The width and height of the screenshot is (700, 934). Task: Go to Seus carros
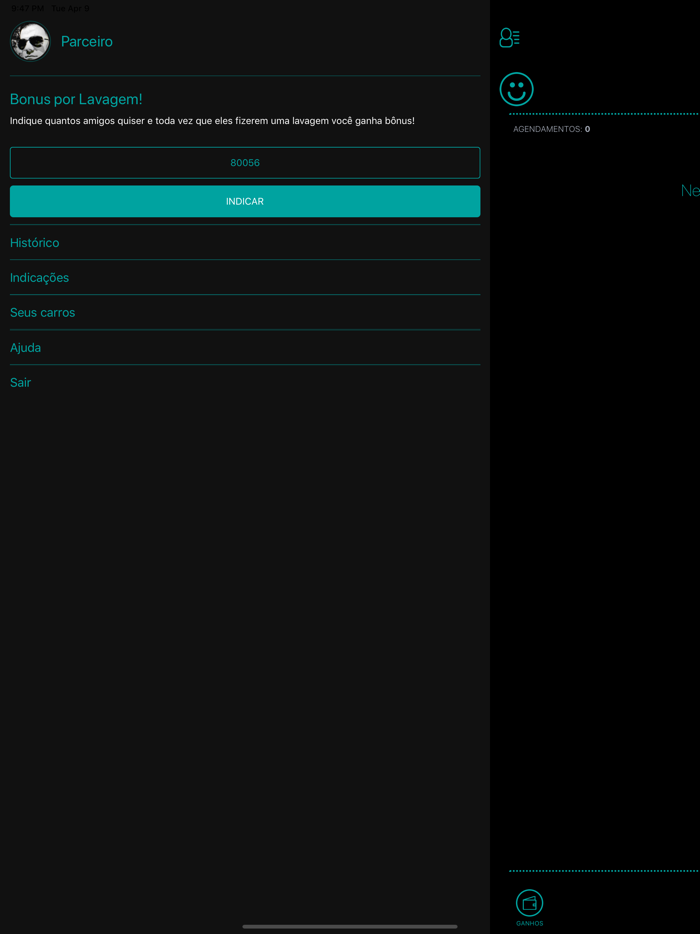43,313
